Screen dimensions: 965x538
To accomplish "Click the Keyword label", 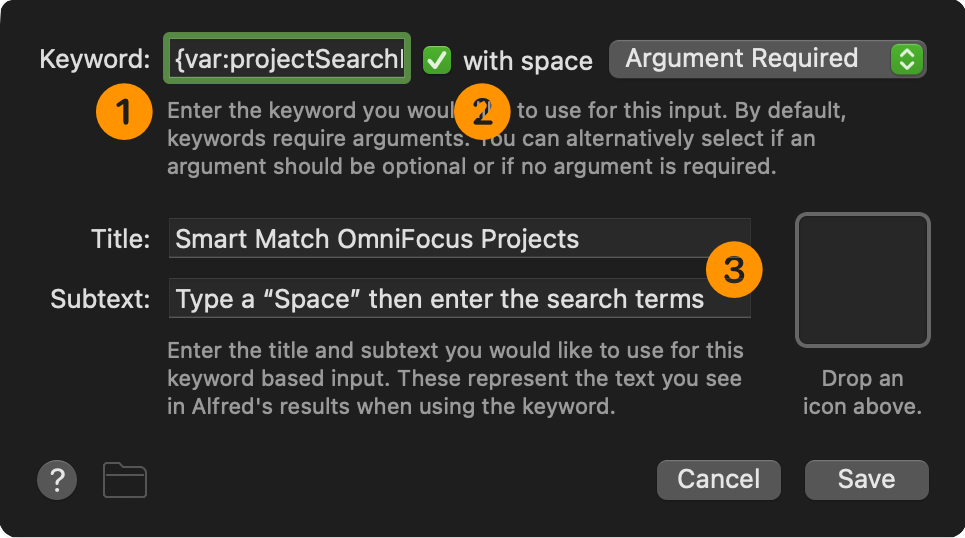I will [x=95, y=59].
